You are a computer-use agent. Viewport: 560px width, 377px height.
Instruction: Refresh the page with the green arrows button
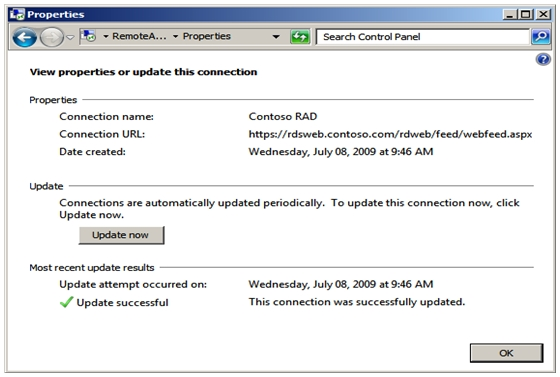click(300, 36)
